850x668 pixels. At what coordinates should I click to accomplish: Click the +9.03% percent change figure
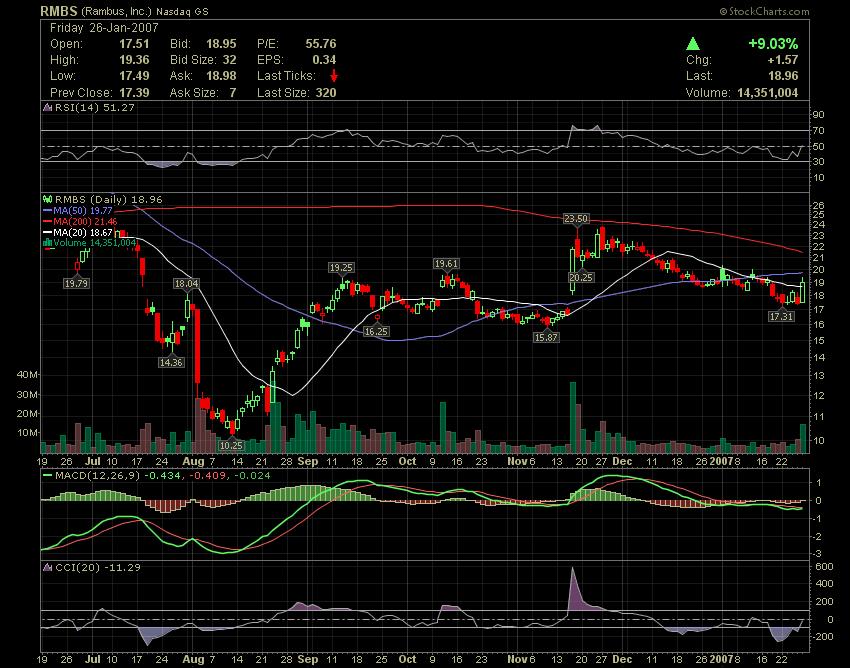click(773, 43)
